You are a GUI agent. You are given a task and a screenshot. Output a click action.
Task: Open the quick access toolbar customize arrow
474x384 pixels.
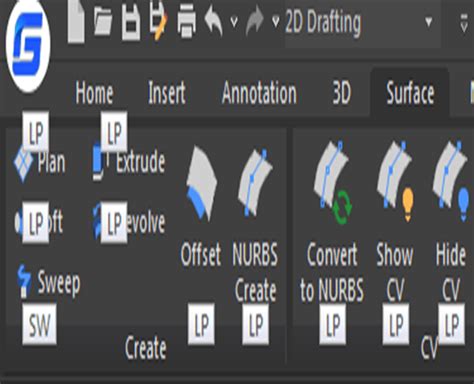coord(463,23)
